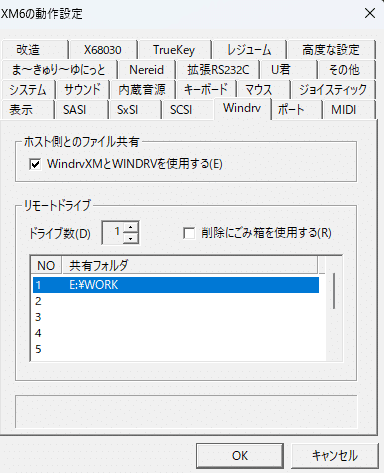This screenshot has width=384, height=473.
Task: Select the サウンド tab
Action: pos(82,90)
